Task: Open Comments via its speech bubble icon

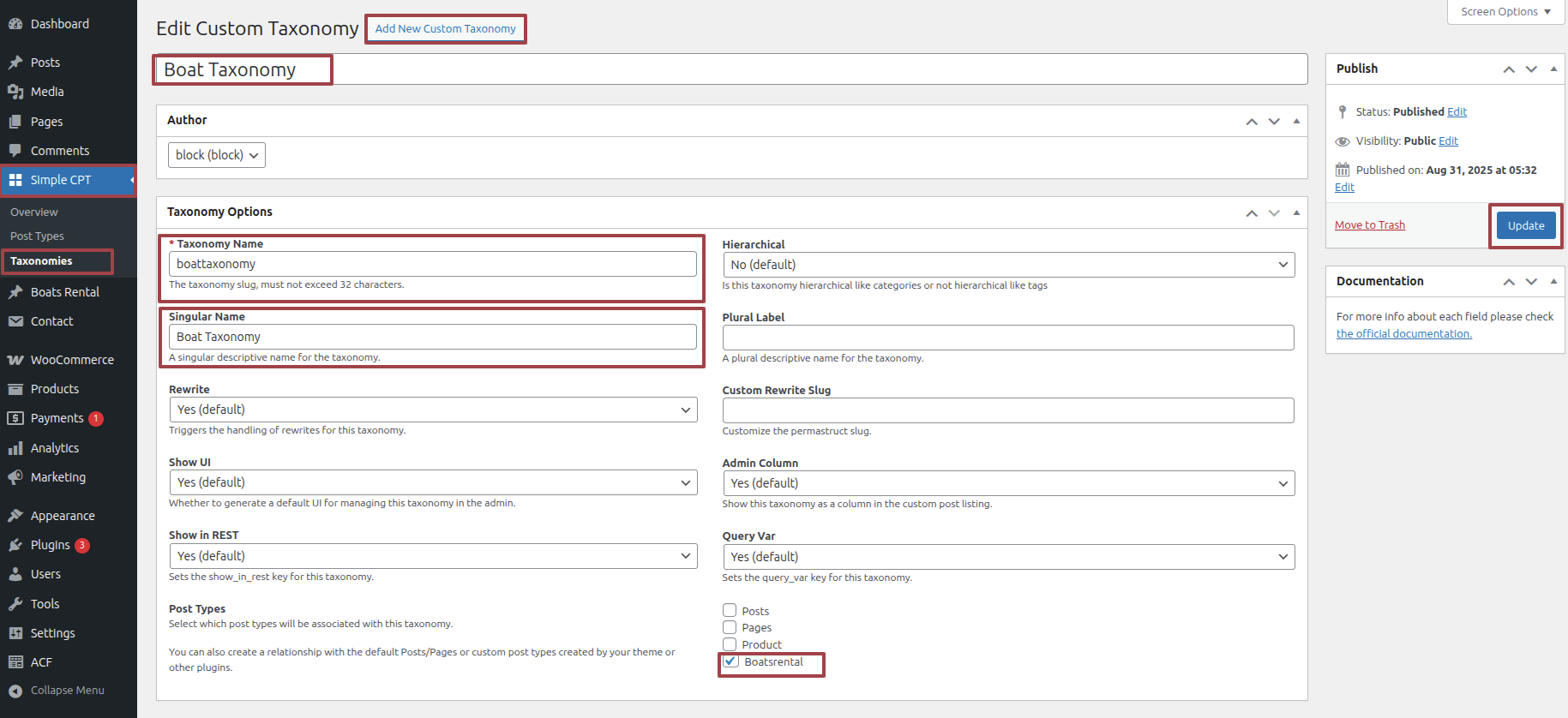Action: [x=15, y=151]
